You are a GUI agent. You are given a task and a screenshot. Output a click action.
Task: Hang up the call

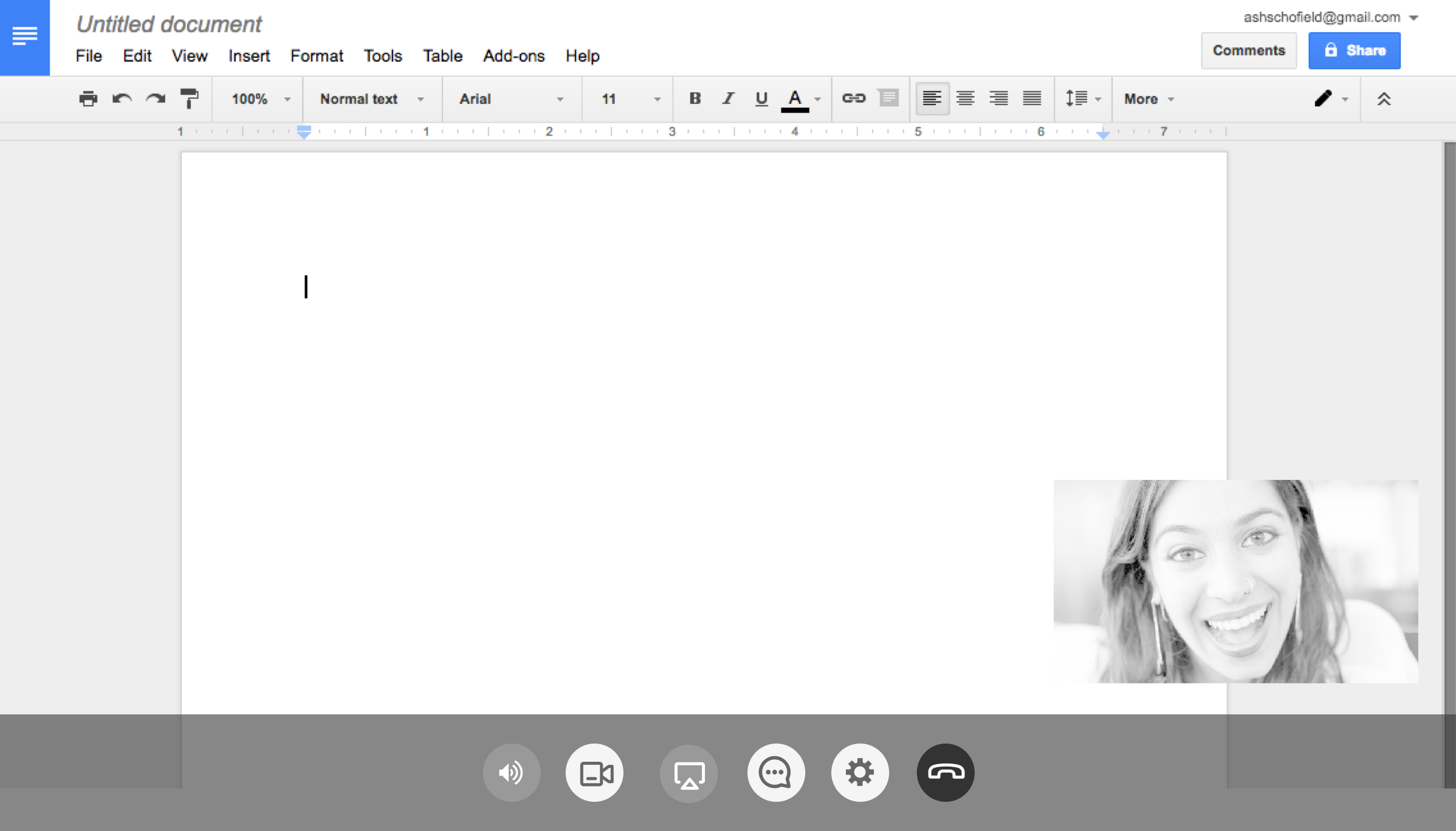[x=946, y=773]
